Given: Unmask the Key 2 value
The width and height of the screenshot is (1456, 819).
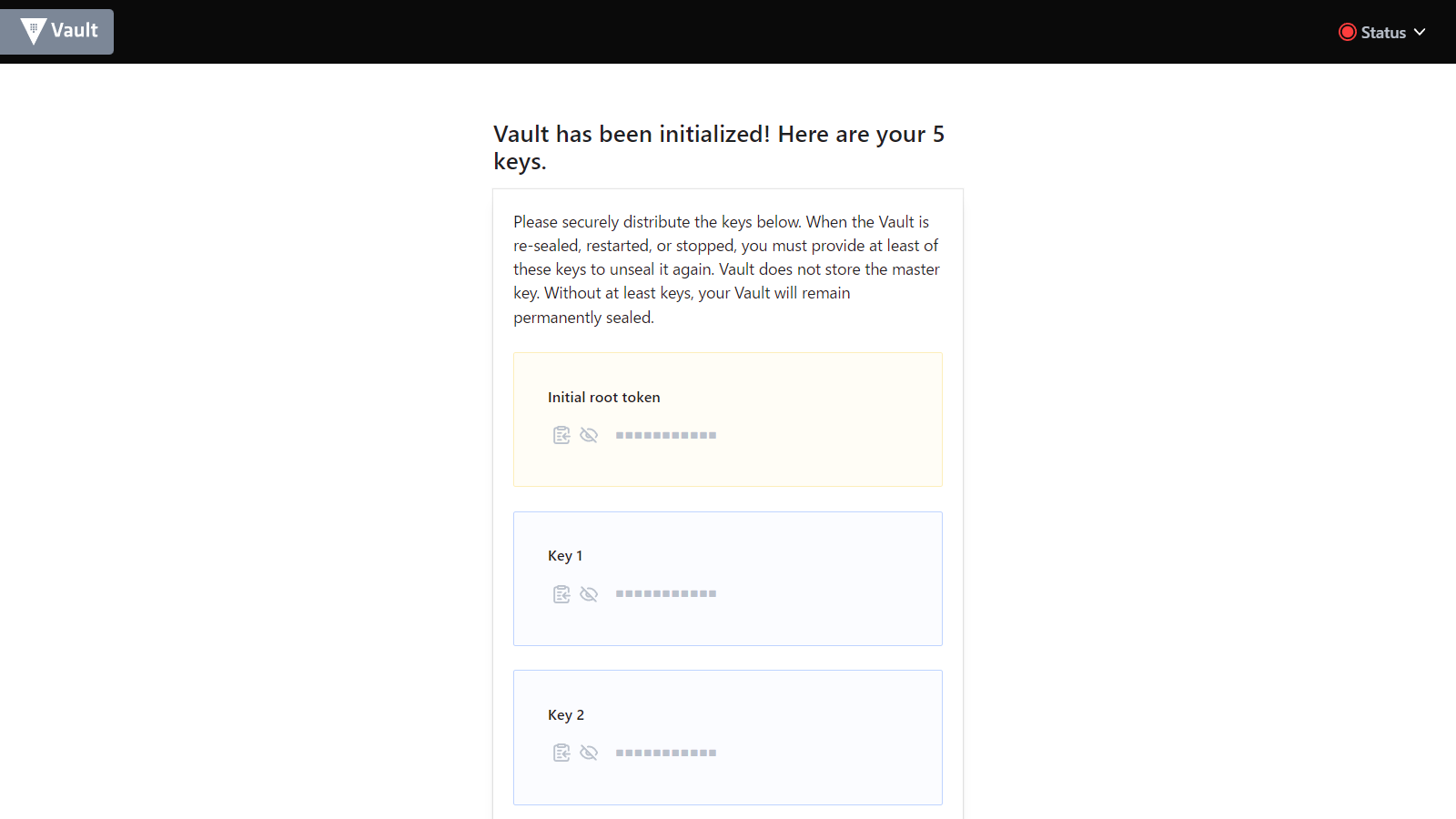Looking at the screenshot, I should [x=589, y=753].
